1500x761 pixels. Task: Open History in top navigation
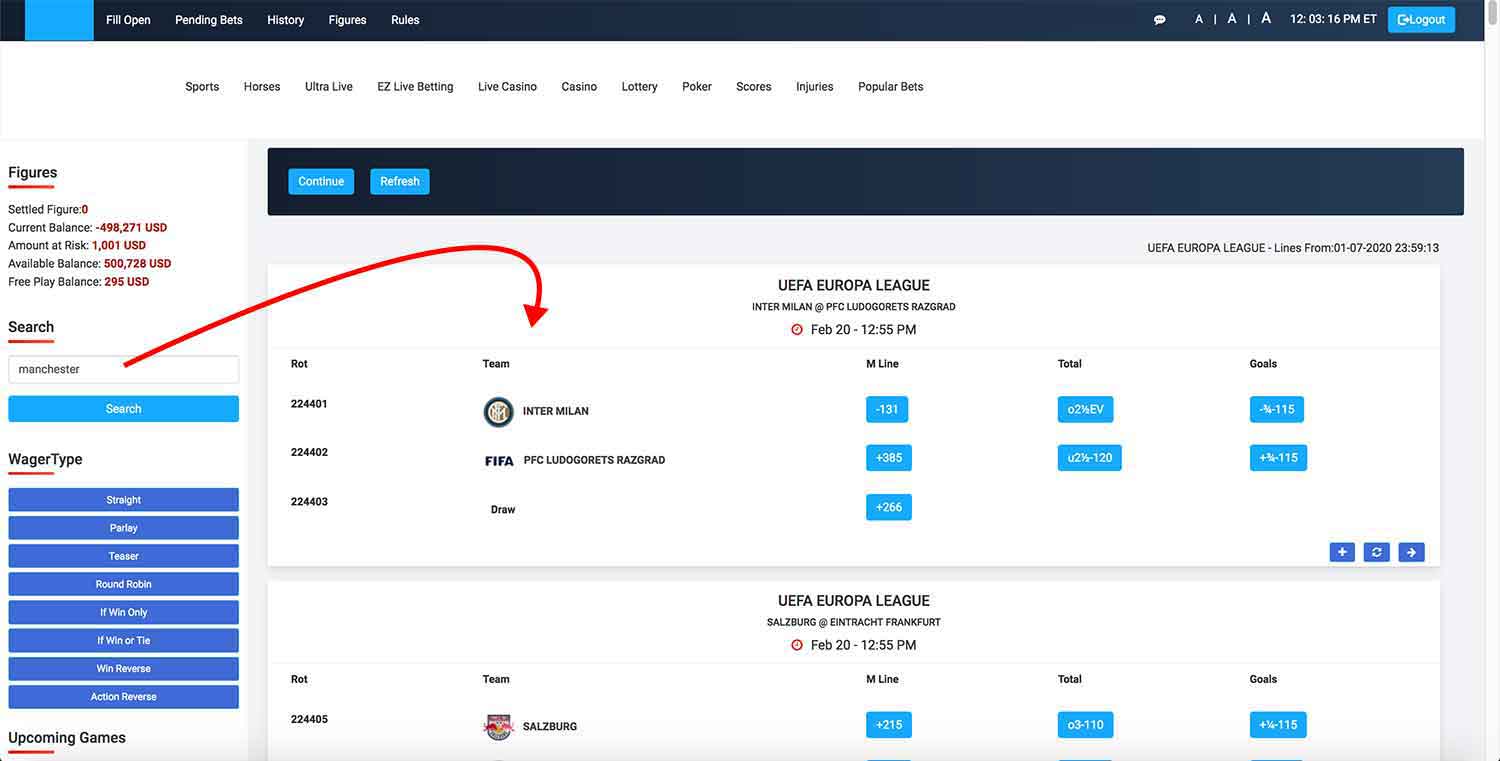click(285, 20)
